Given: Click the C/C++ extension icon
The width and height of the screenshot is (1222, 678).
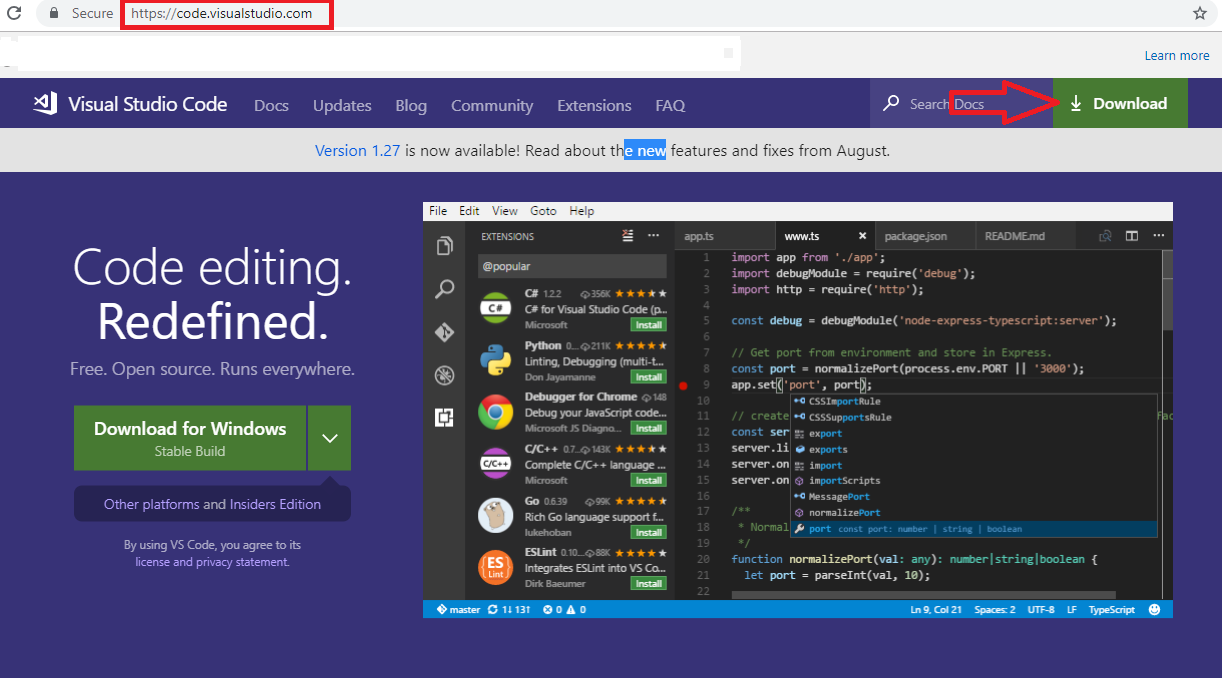Looking at the screenshot, I should (496, 464).
